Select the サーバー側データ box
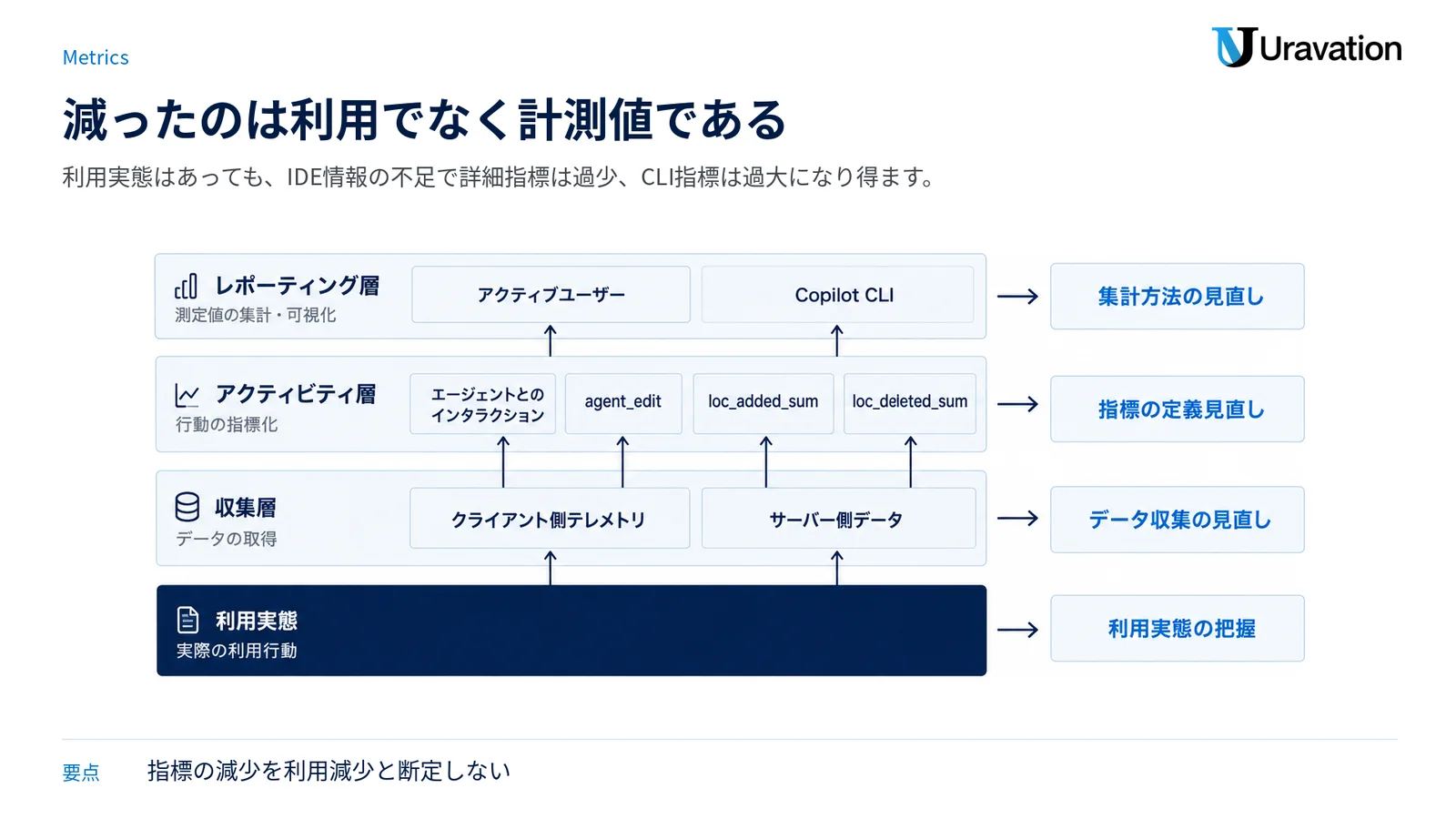 (x=838, y=519)
